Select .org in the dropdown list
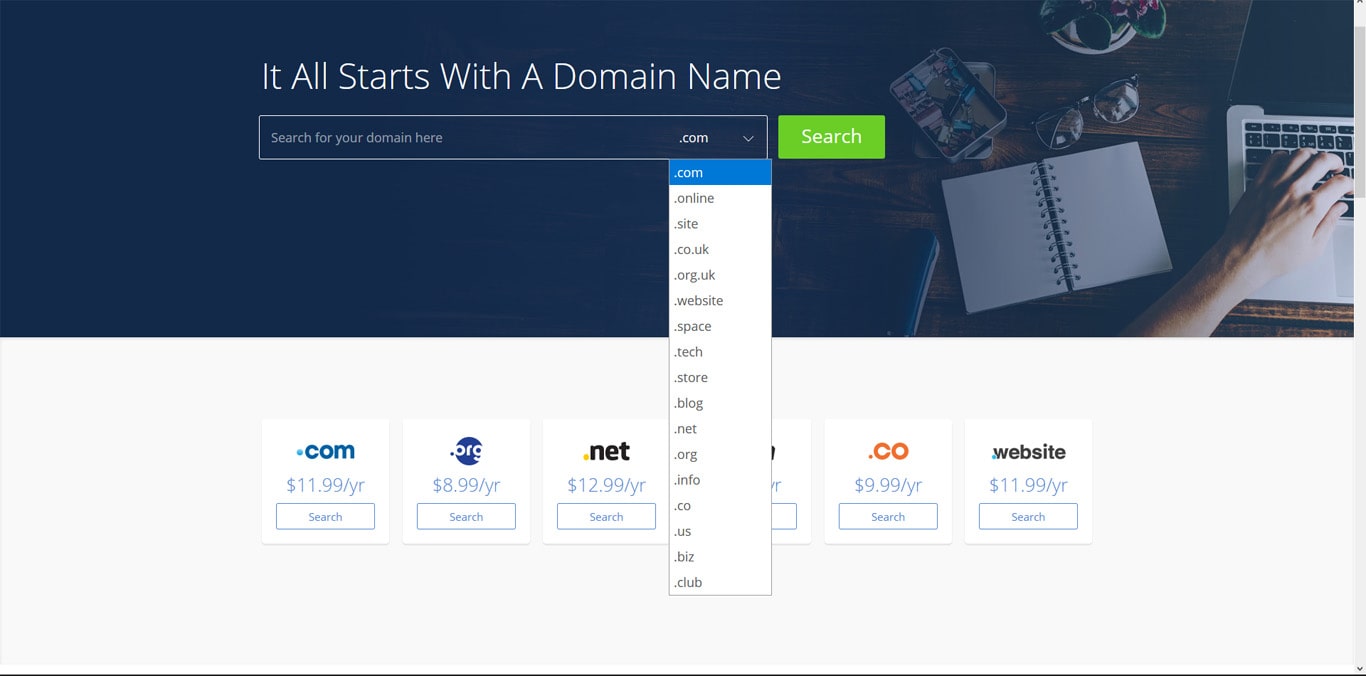Viewport: 1366px width, 676px height. click(720, 455)
